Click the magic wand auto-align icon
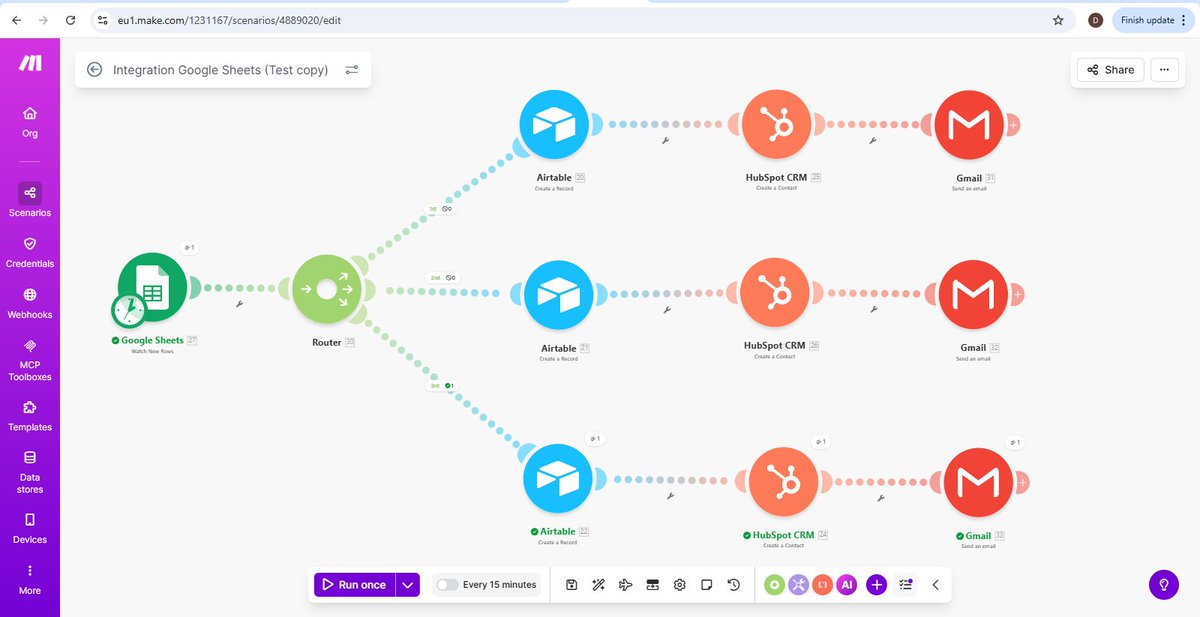1200x617 pixels. (598, 585)
